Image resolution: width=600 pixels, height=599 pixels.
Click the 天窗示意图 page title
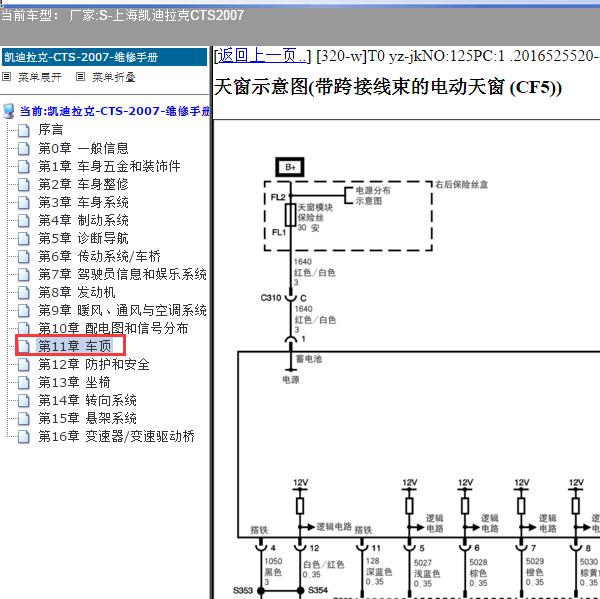click(x=388, y=87)
